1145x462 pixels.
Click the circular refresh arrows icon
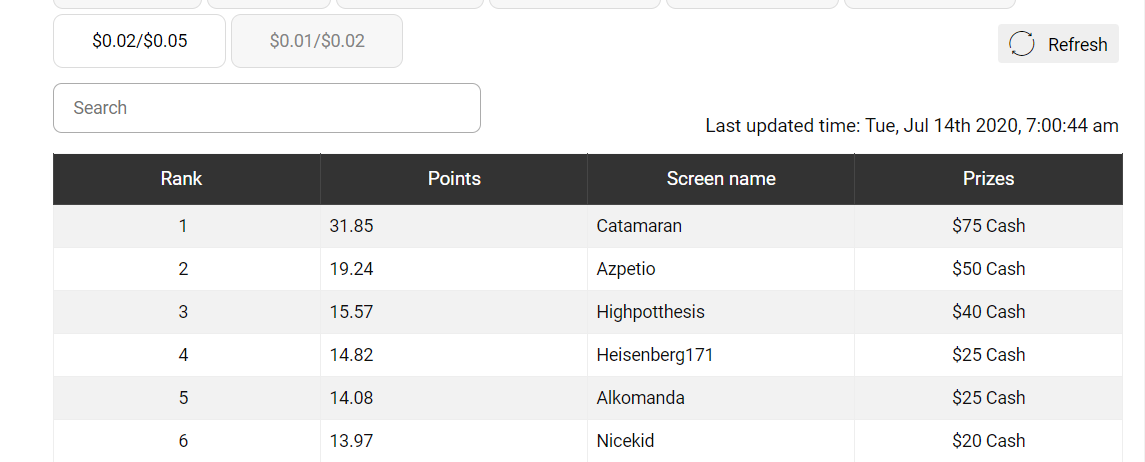point(1022,44)
